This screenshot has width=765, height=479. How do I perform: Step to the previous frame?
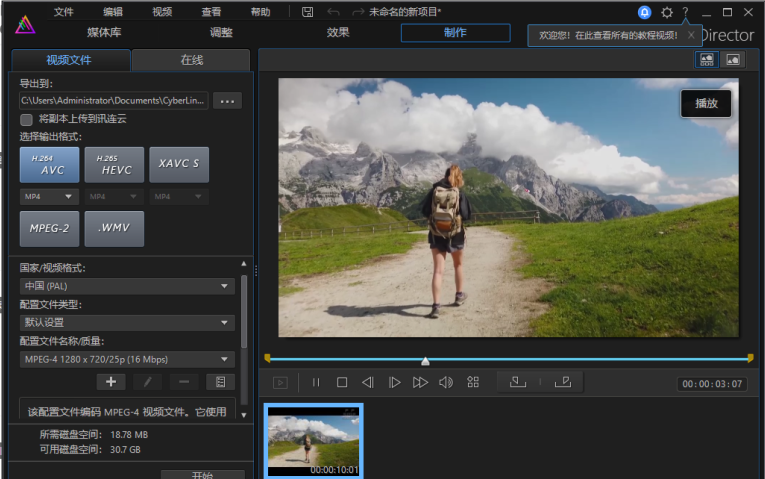pyautogui.click(x=368, y=382)
